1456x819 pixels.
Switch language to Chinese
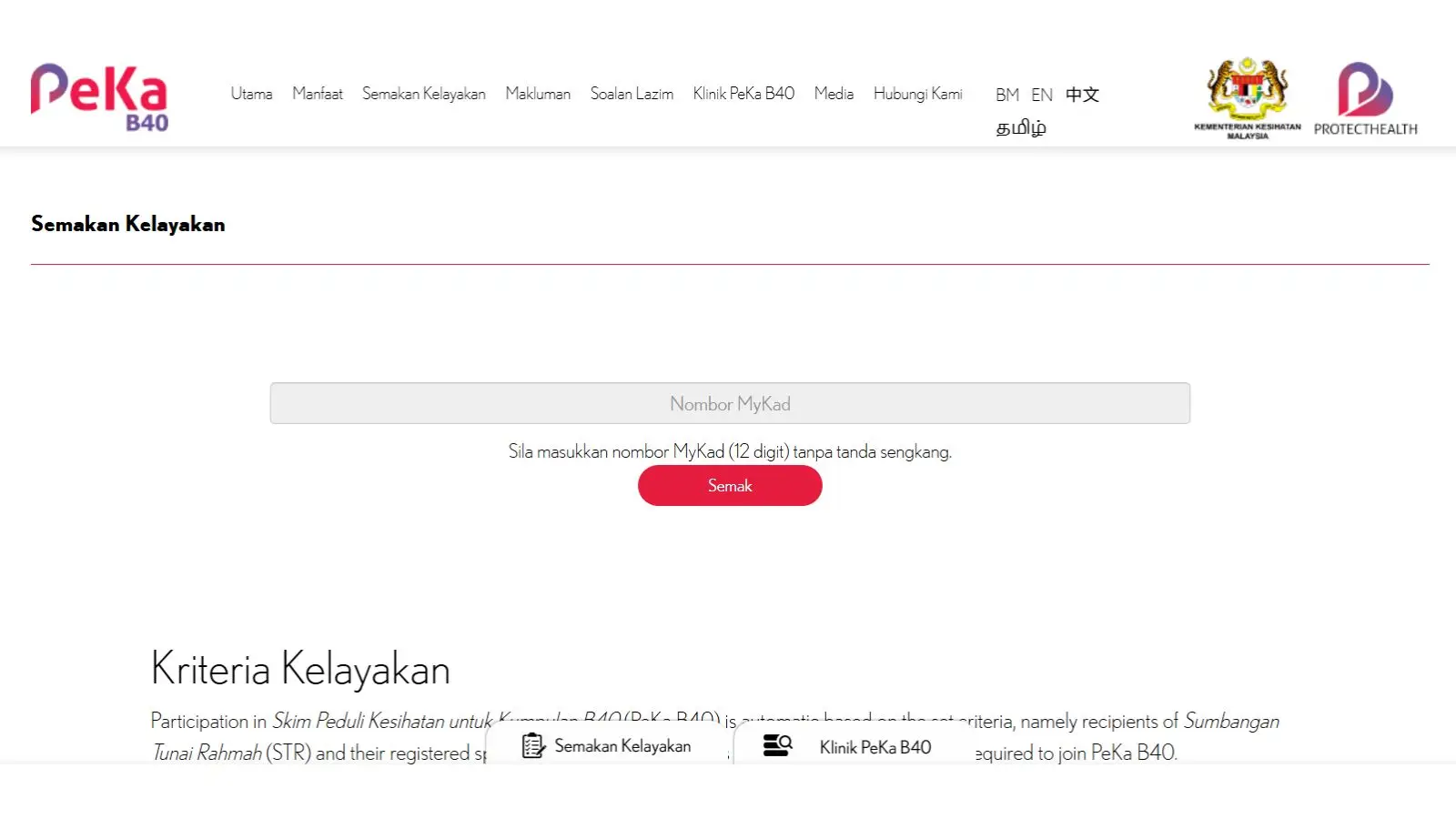(1082, 94)
